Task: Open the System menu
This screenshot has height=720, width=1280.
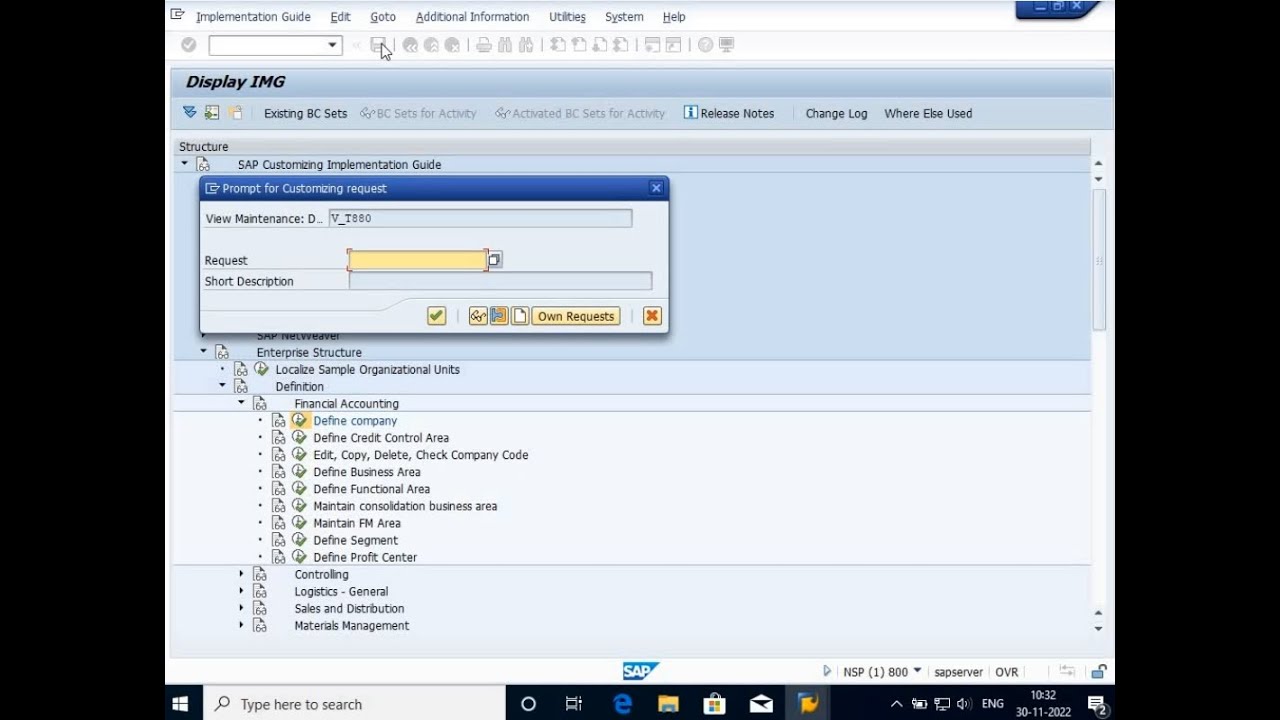Action: coord(624,17)
